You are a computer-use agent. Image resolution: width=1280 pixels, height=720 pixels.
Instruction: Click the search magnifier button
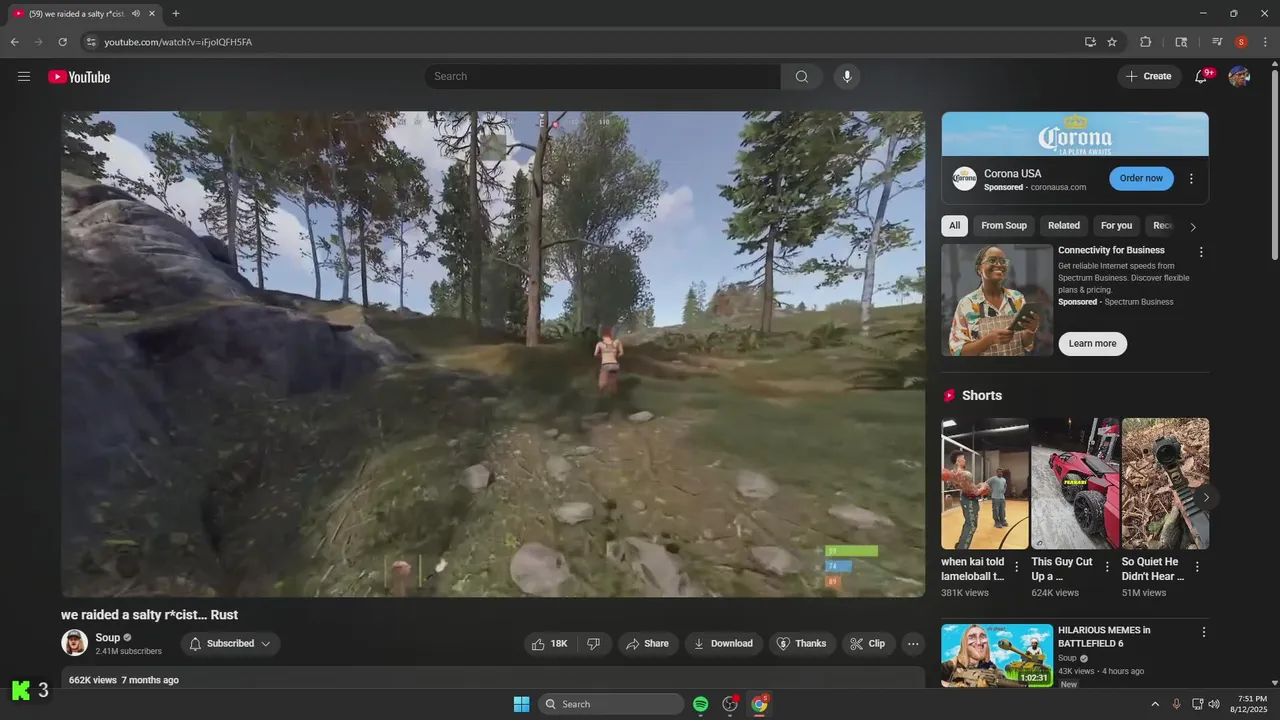[x=802, y=77]
